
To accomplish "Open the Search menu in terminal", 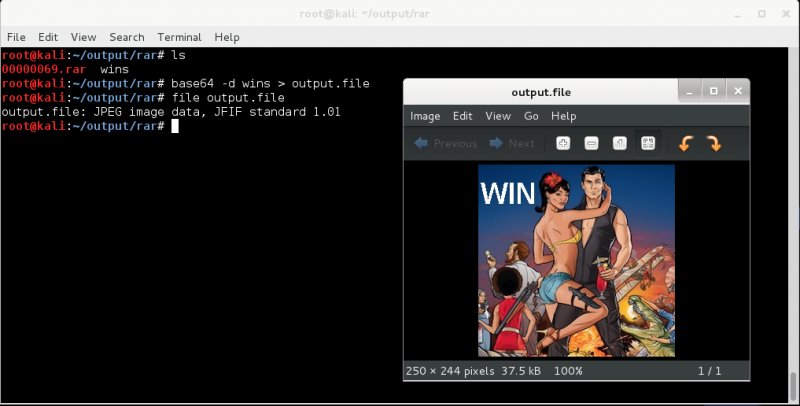I will coord(127,37).
